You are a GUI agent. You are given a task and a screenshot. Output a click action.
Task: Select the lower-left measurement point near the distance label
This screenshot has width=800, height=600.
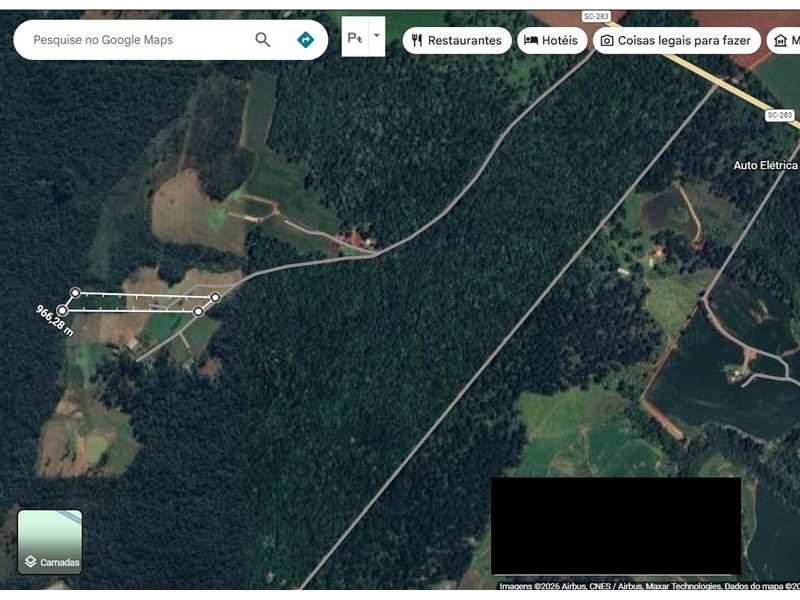62,310
